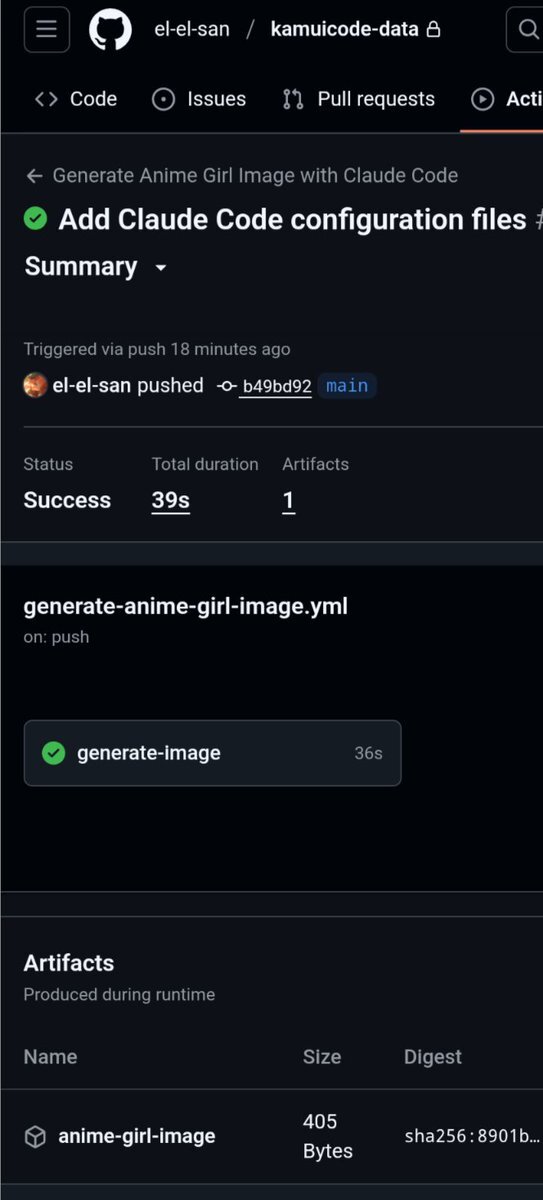Click the back arrow to workflow runs
This screenshot has height=1200, width=543.
(x=34, y=176)
